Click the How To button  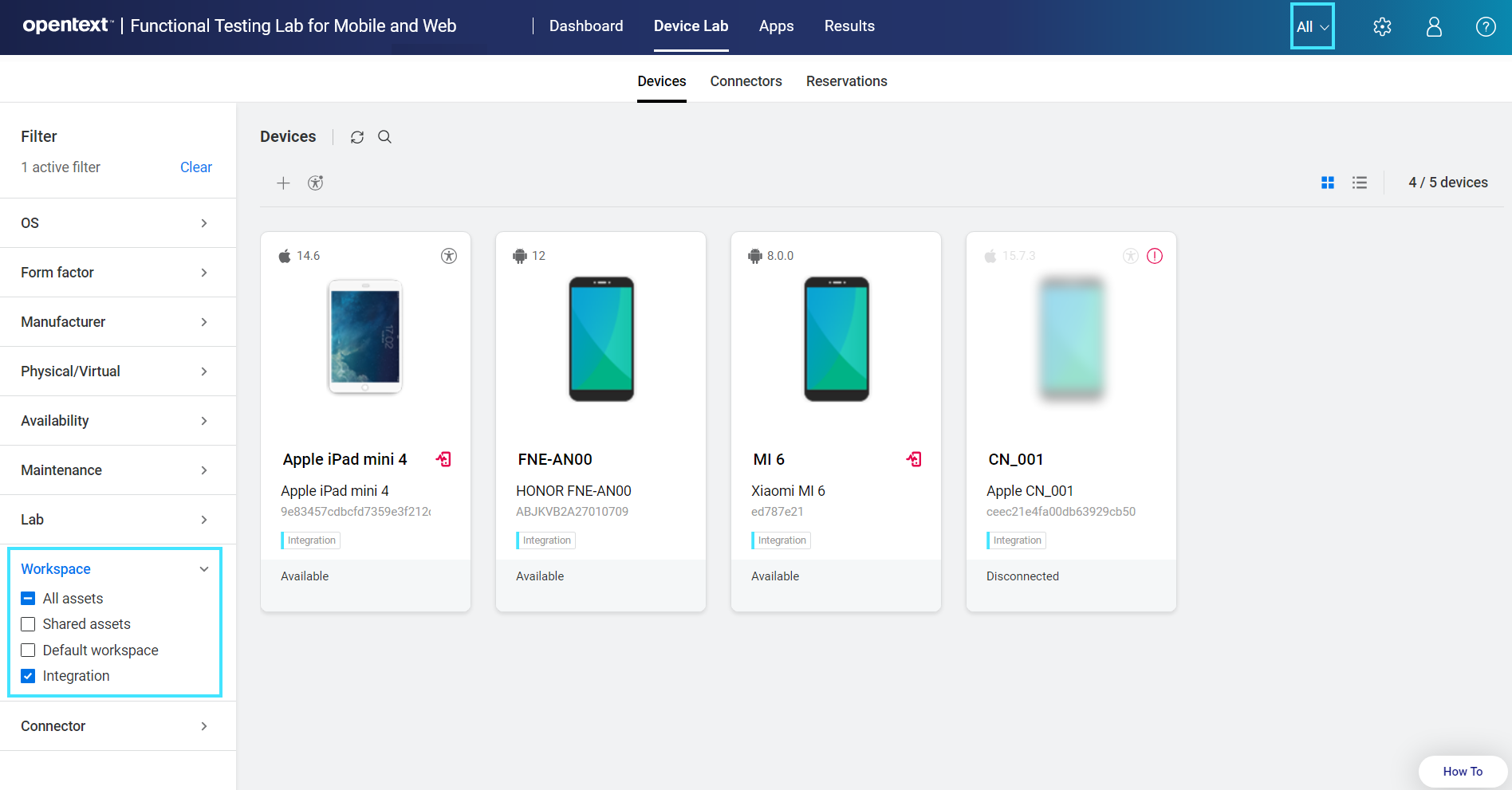coord(1462,771)
